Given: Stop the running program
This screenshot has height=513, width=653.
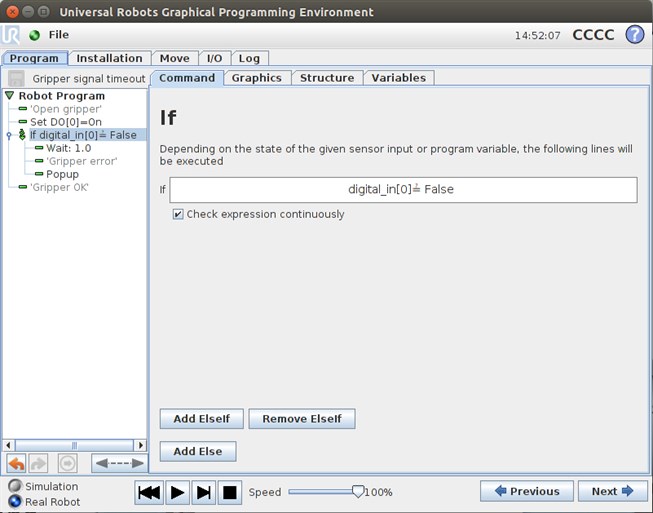Looking at the screenshot, I should pyautogui.click(x=229, y=493).
